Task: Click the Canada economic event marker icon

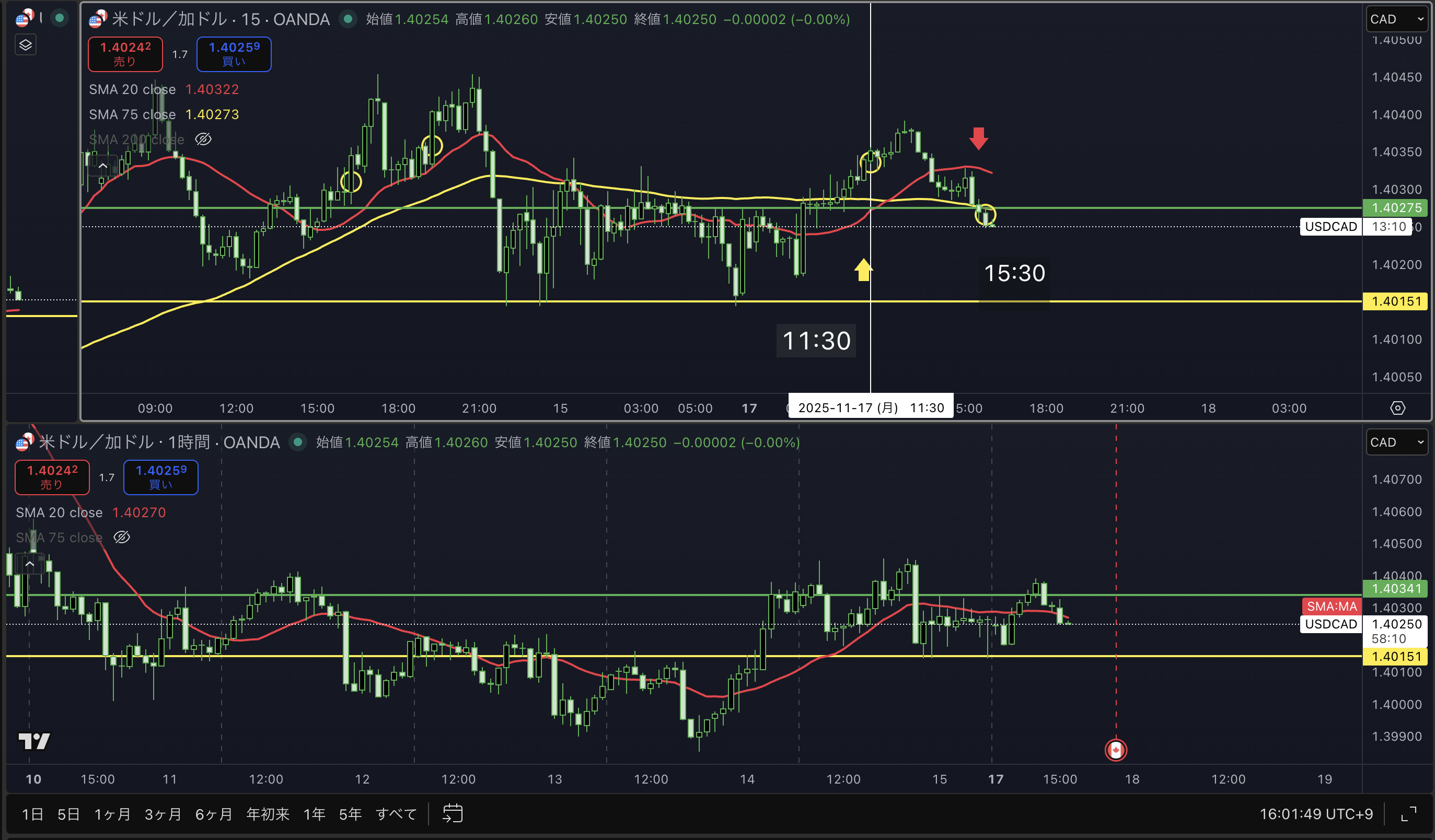Action: (x=1116, y=750)
